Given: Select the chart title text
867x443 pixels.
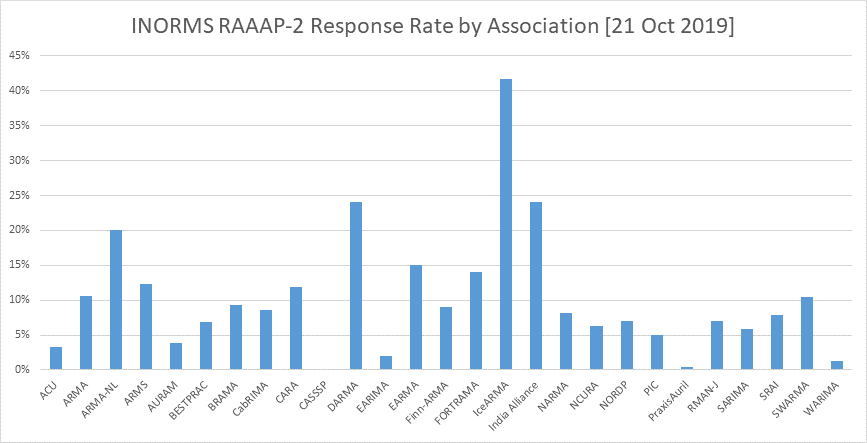Looking at the screenshot, I should coord(433,27).
